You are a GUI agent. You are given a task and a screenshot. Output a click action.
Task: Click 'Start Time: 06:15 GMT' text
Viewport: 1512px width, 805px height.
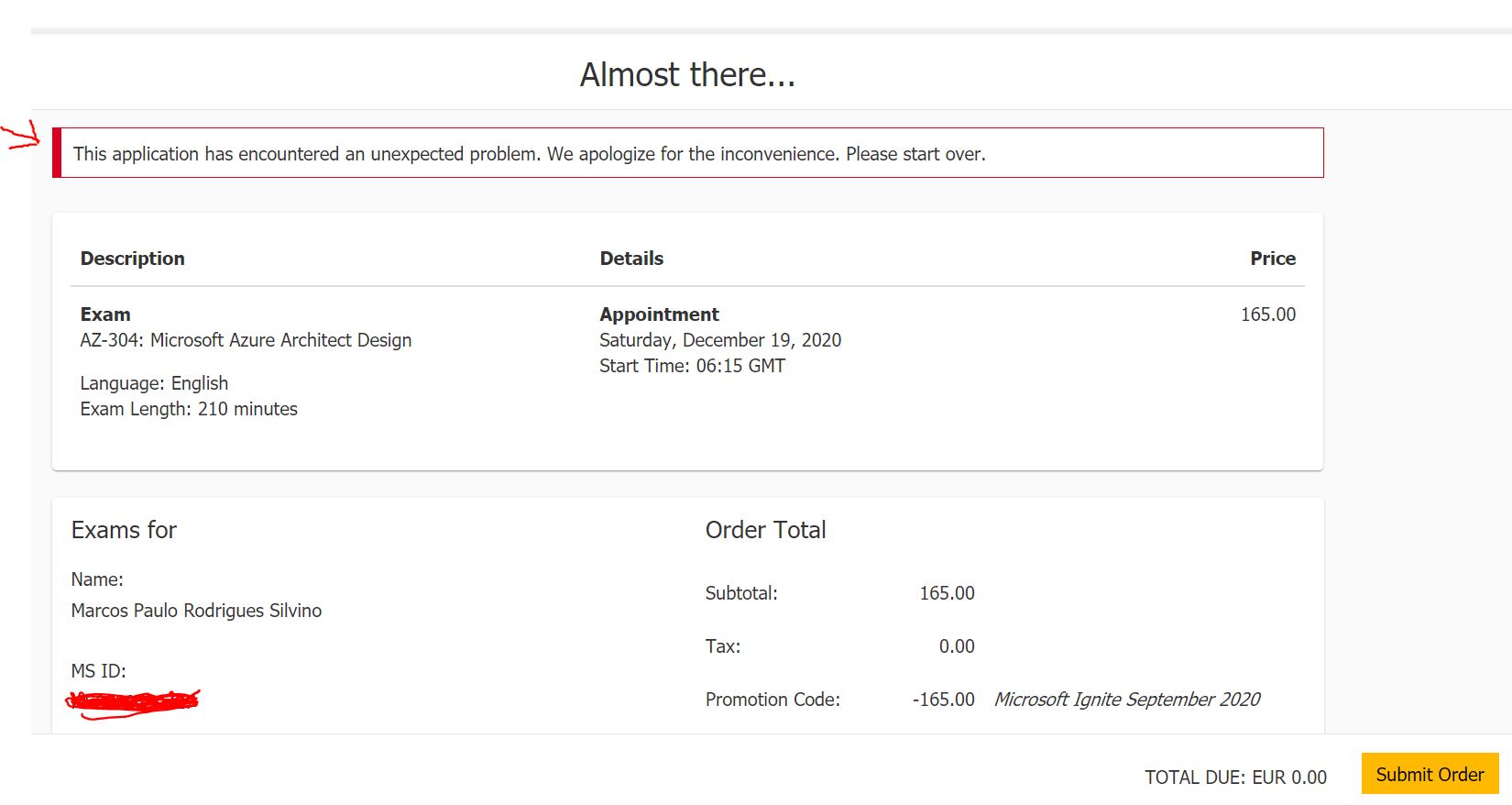[x=692, y=366]
